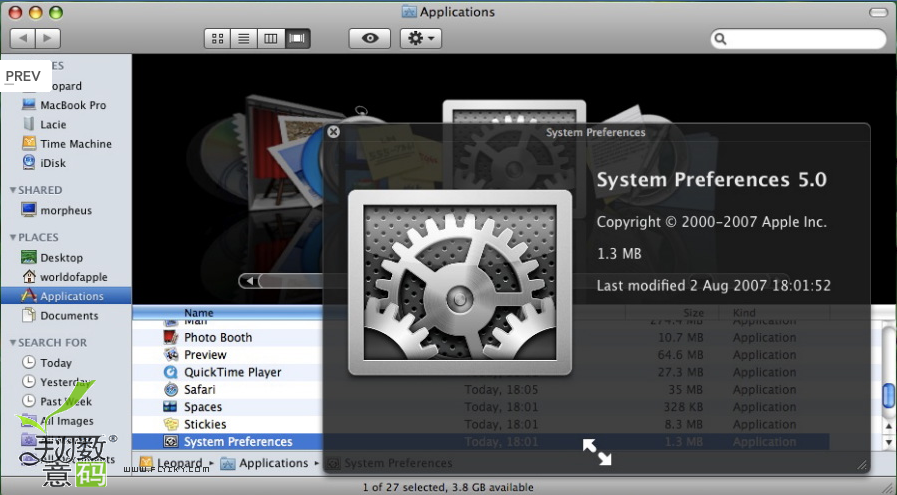
Task: Click the Safari compass icon
Action: 170,389
